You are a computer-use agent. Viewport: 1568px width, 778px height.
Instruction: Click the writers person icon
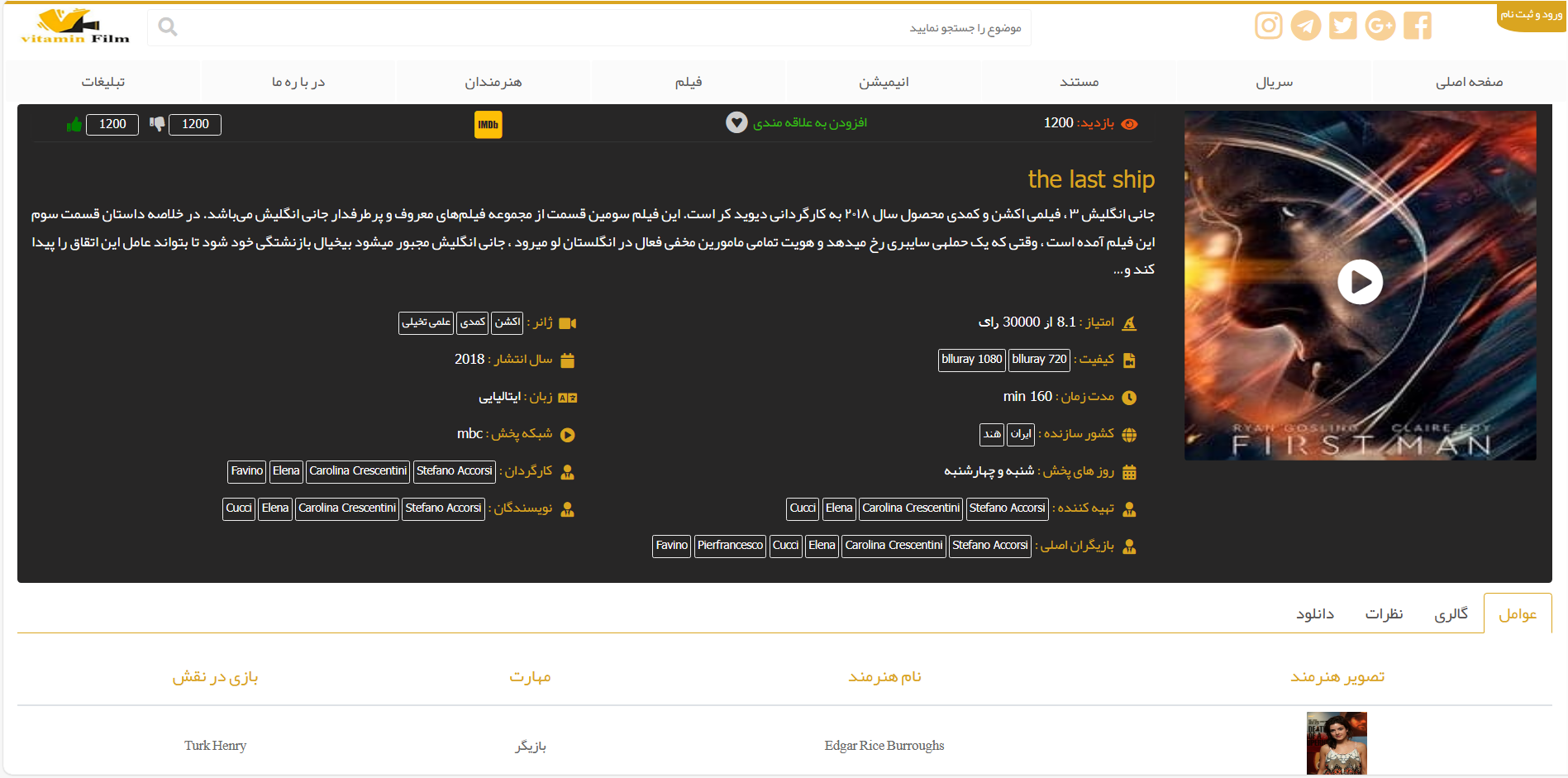[x=567, y=509]
